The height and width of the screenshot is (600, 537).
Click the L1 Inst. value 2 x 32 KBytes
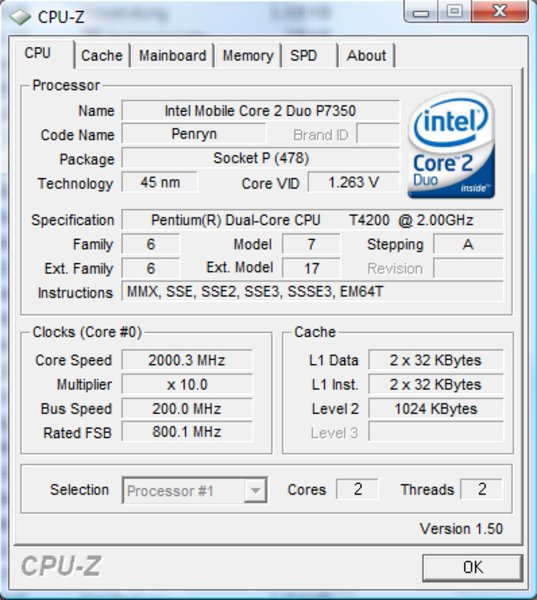coord(436,385)
